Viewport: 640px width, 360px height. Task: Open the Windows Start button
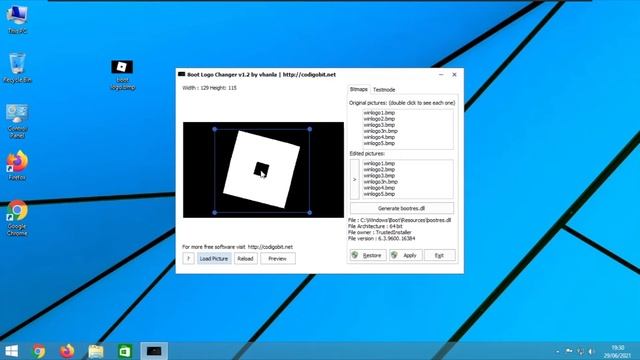(11, 351)
